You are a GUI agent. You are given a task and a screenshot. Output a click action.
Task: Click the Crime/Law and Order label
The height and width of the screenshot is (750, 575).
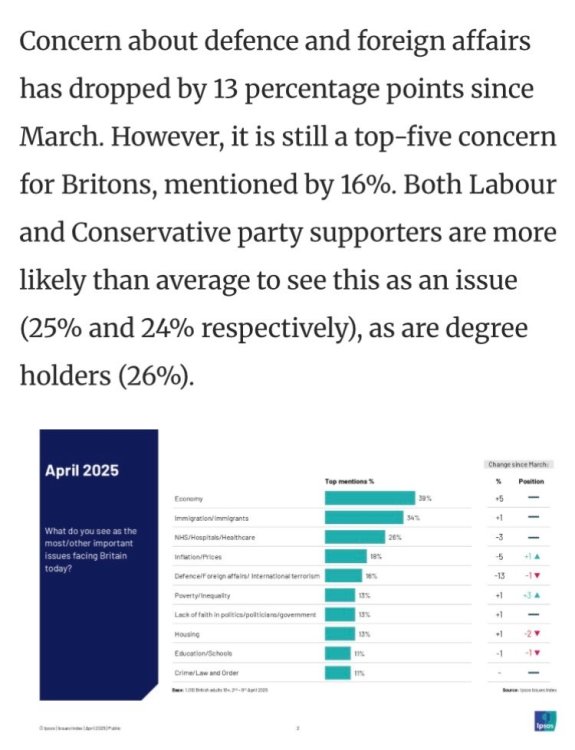pos(207,673)
